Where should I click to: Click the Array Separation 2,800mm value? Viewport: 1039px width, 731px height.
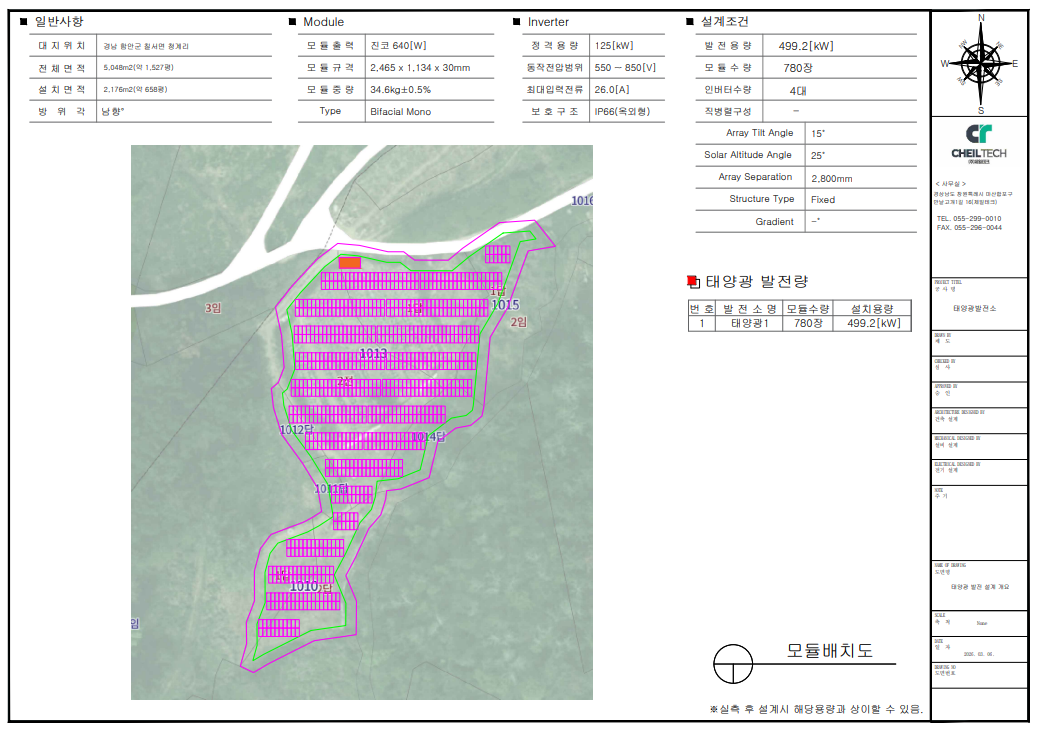pyautogui.click(x=832, y=178)
